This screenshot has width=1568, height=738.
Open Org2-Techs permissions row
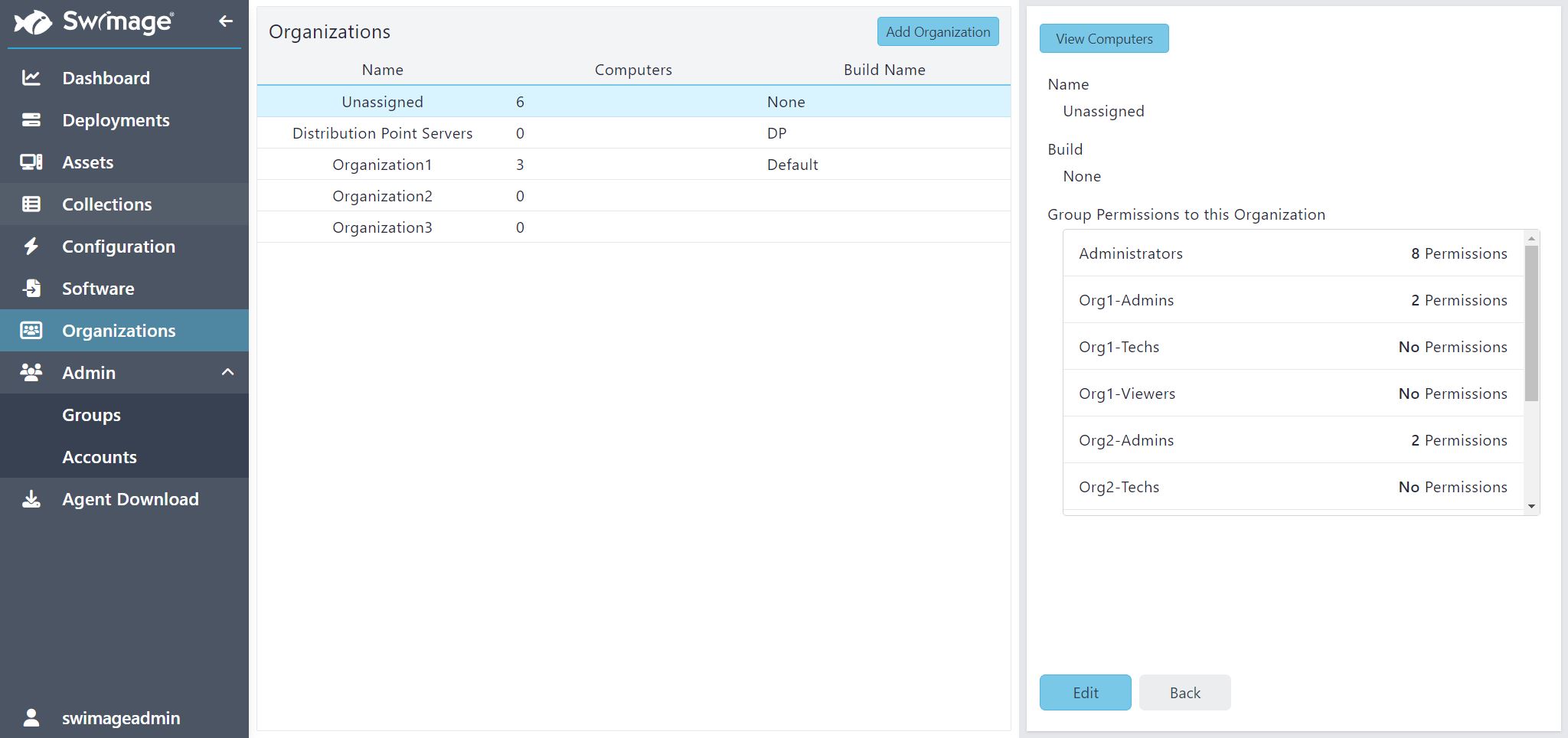1293,487
